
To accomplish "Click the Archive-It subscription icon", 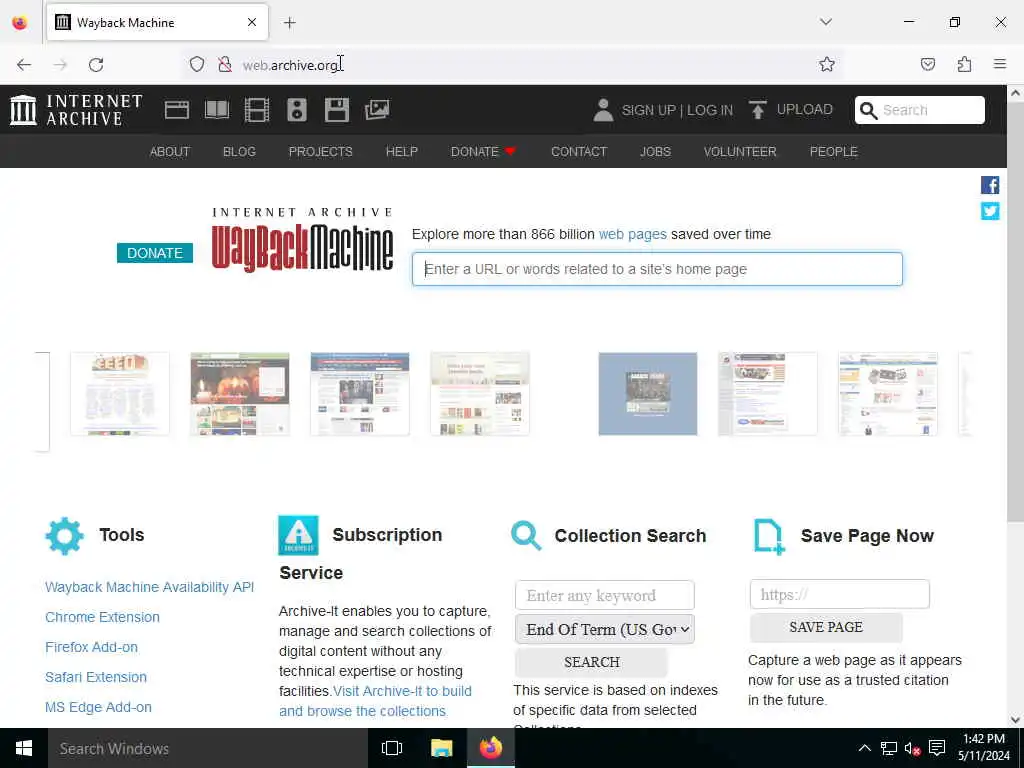I will [x=298, y=536].
